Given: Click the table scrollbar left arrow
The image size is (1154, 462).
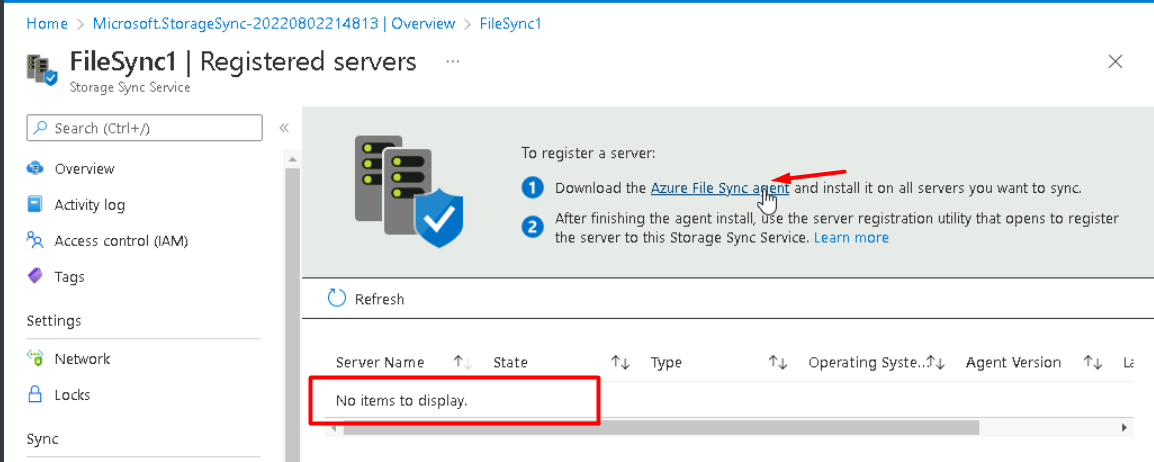Looking at the screenshot, I should 331,427.
